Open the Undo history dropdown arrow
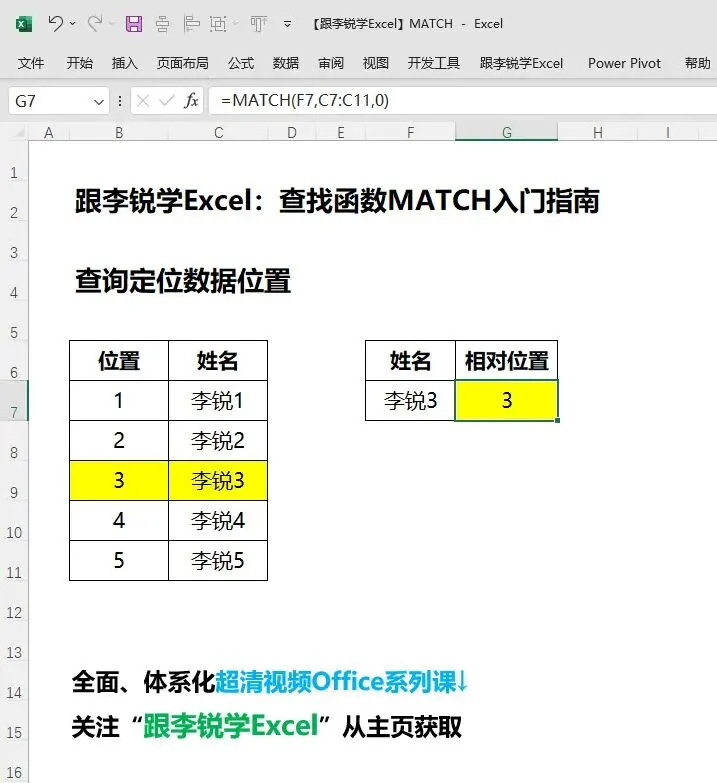The width and height of the screenshot is (717, 783). tap(73, 23)
